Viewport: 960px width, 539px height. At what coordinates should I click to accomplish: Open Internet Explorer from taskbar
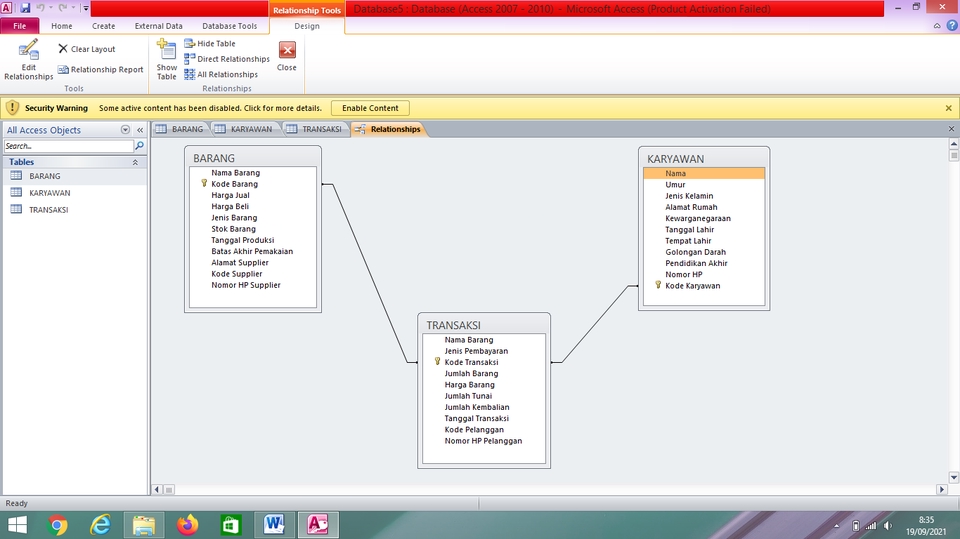tap(100, 525)
